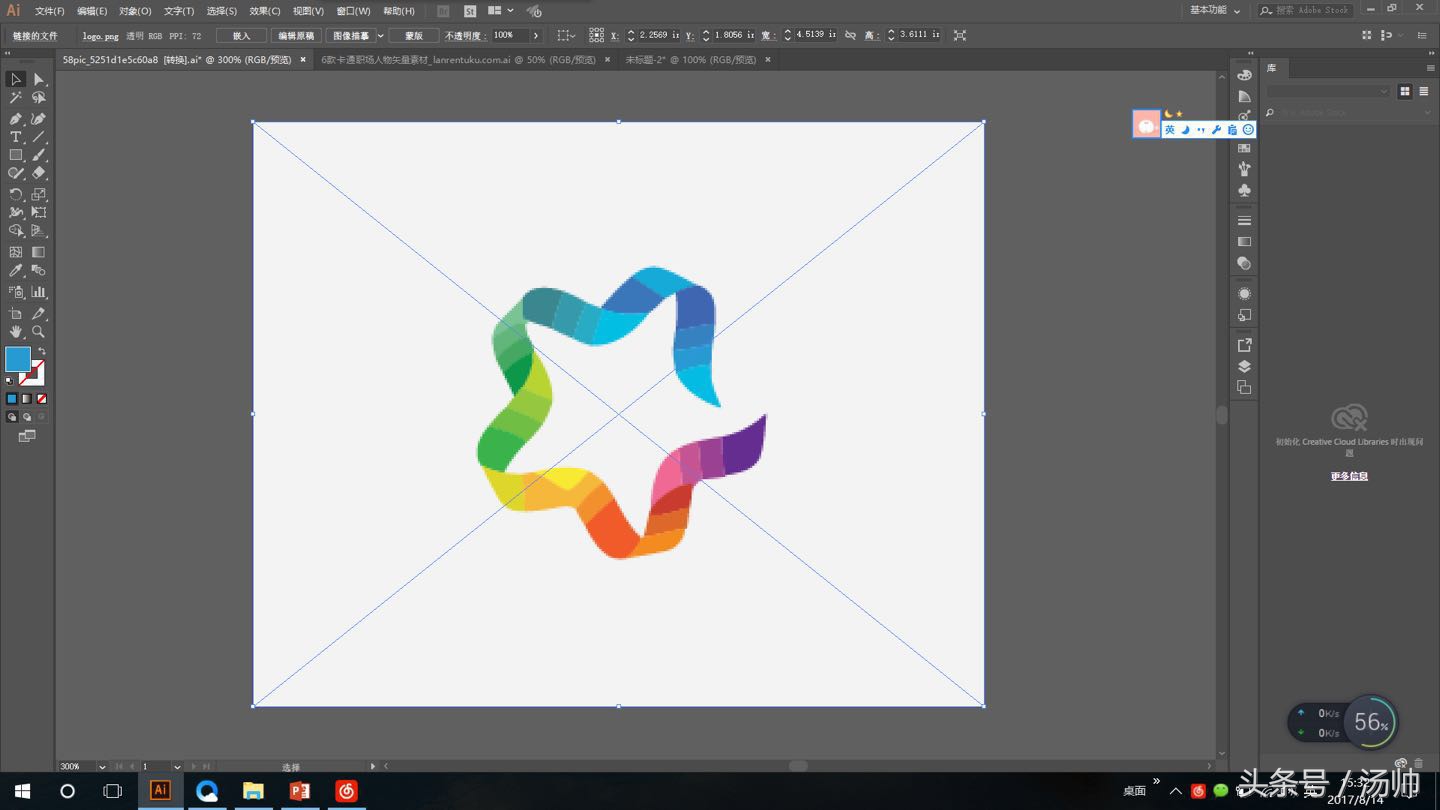Click the club-shaped Symbols panel icon
This screenshot has width=1440, height=810.
click(1244, 189)
